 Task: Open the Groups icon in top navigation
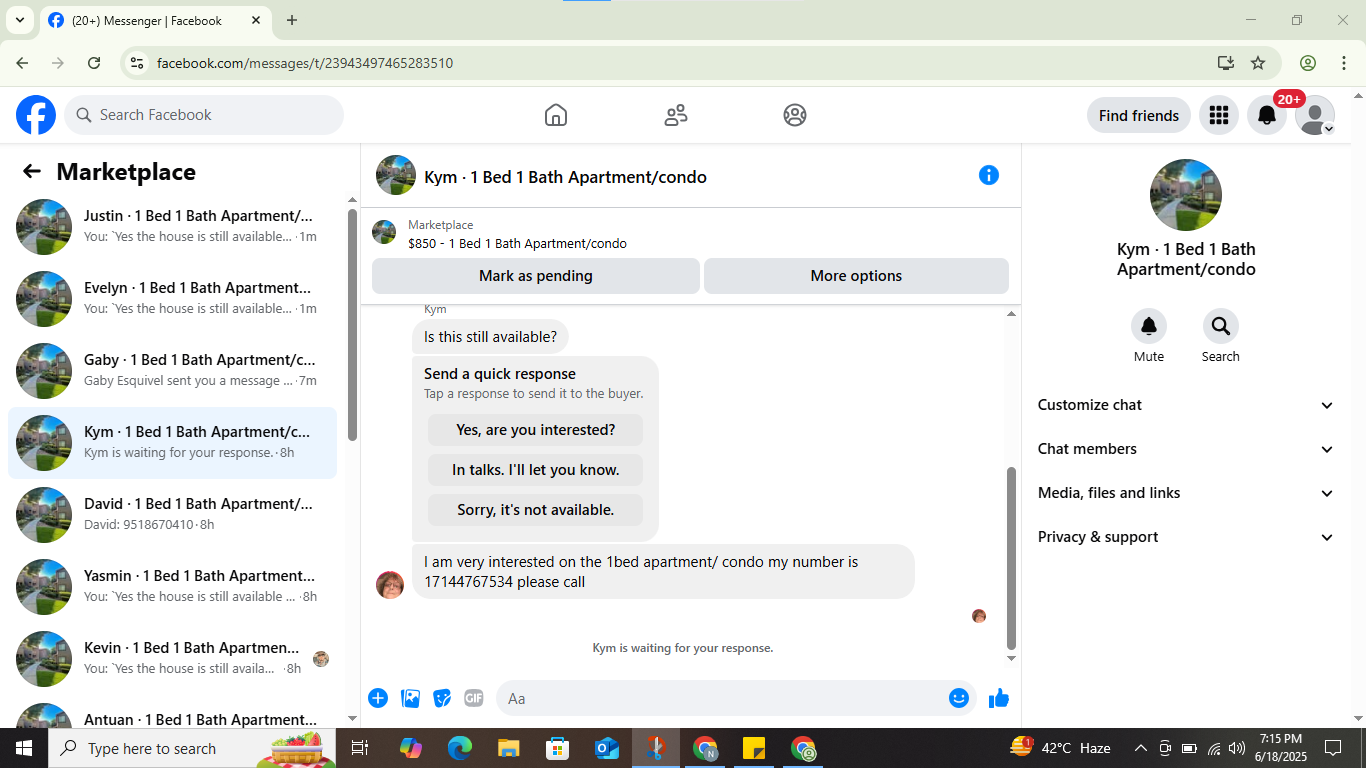(x=795, y=115)
